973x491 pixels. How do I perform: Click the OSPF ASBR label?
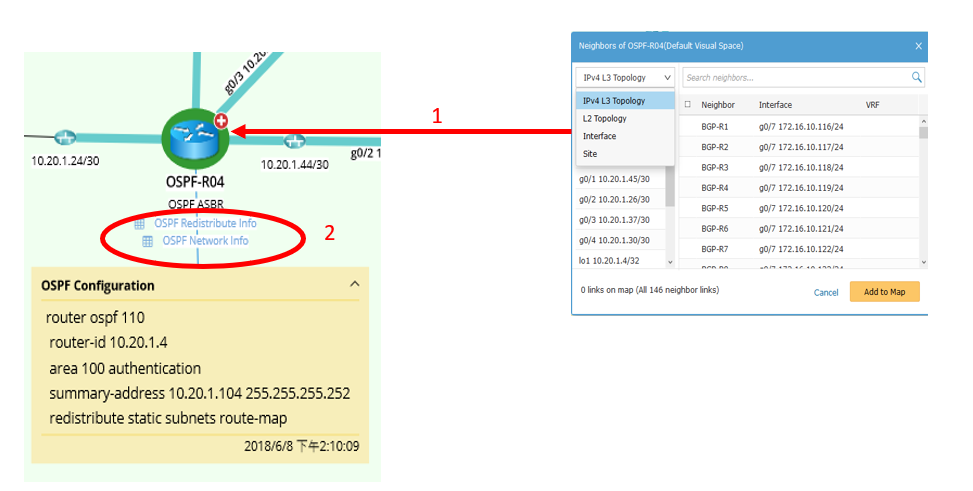(195, 204)
